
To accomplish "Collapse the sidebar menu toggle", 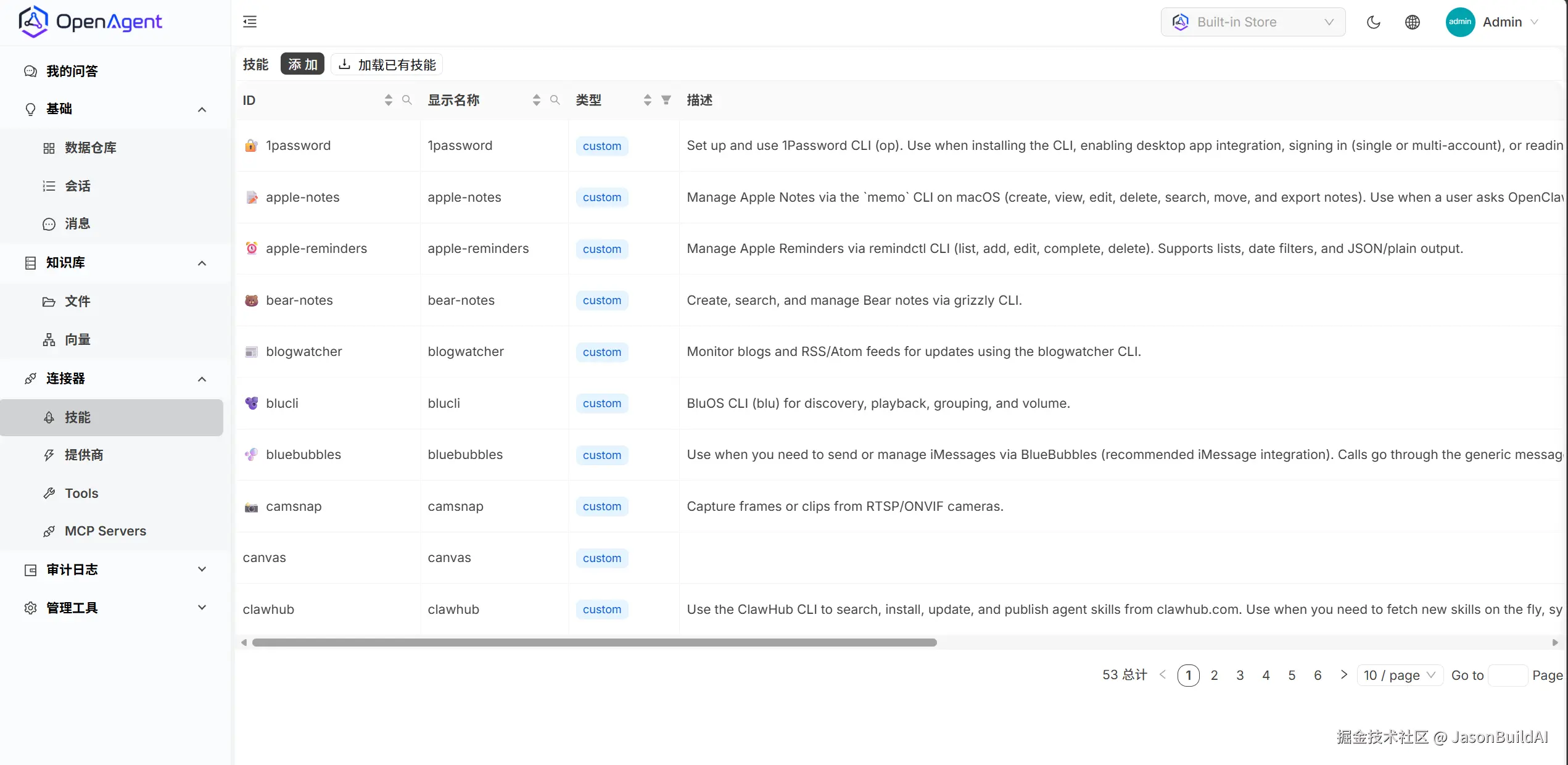I will [x=250, y=22].
